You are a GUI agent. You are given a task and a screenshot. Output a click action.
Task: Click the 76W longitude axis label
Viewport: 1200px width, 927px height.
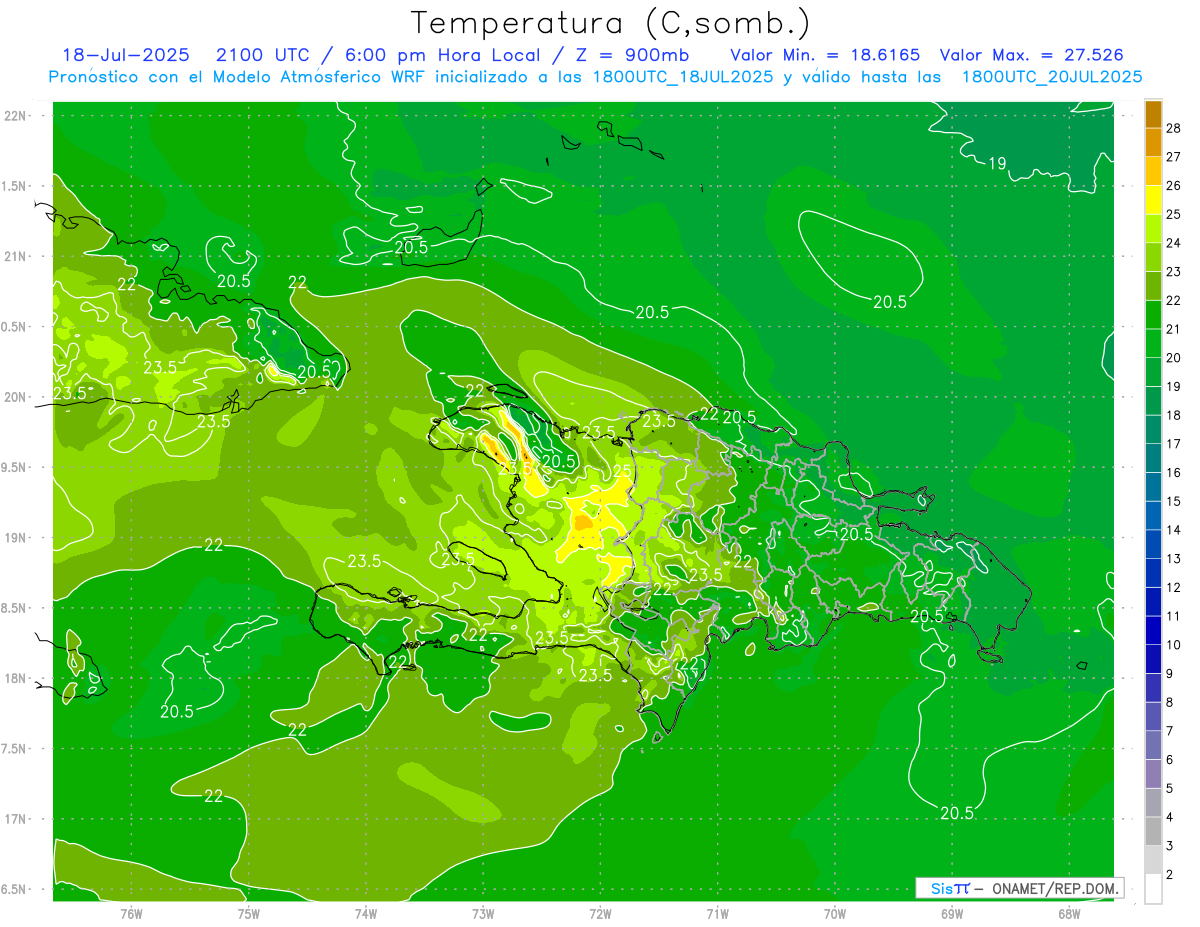point(131,912)
